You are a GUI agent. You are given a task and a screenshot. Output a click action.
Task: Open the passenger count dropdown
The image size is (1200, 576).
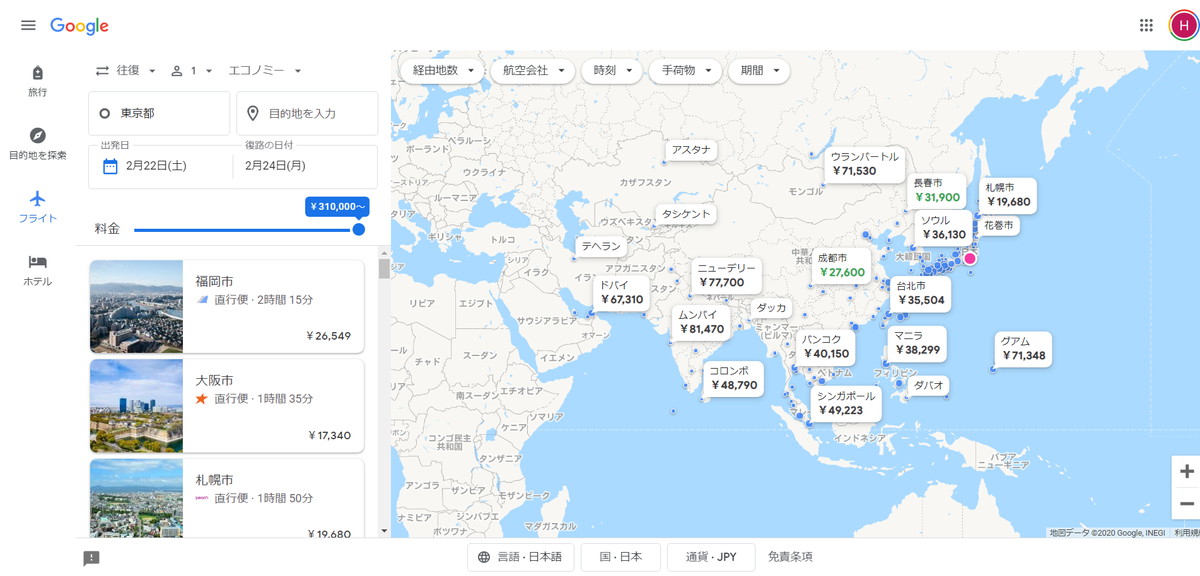[x=191, y=71]
